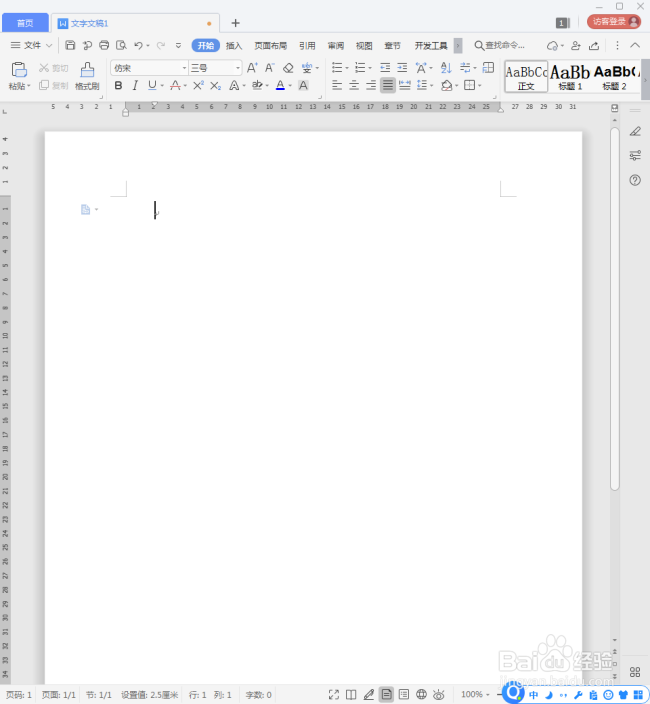Apply 标题 2 style

(616, 77)
